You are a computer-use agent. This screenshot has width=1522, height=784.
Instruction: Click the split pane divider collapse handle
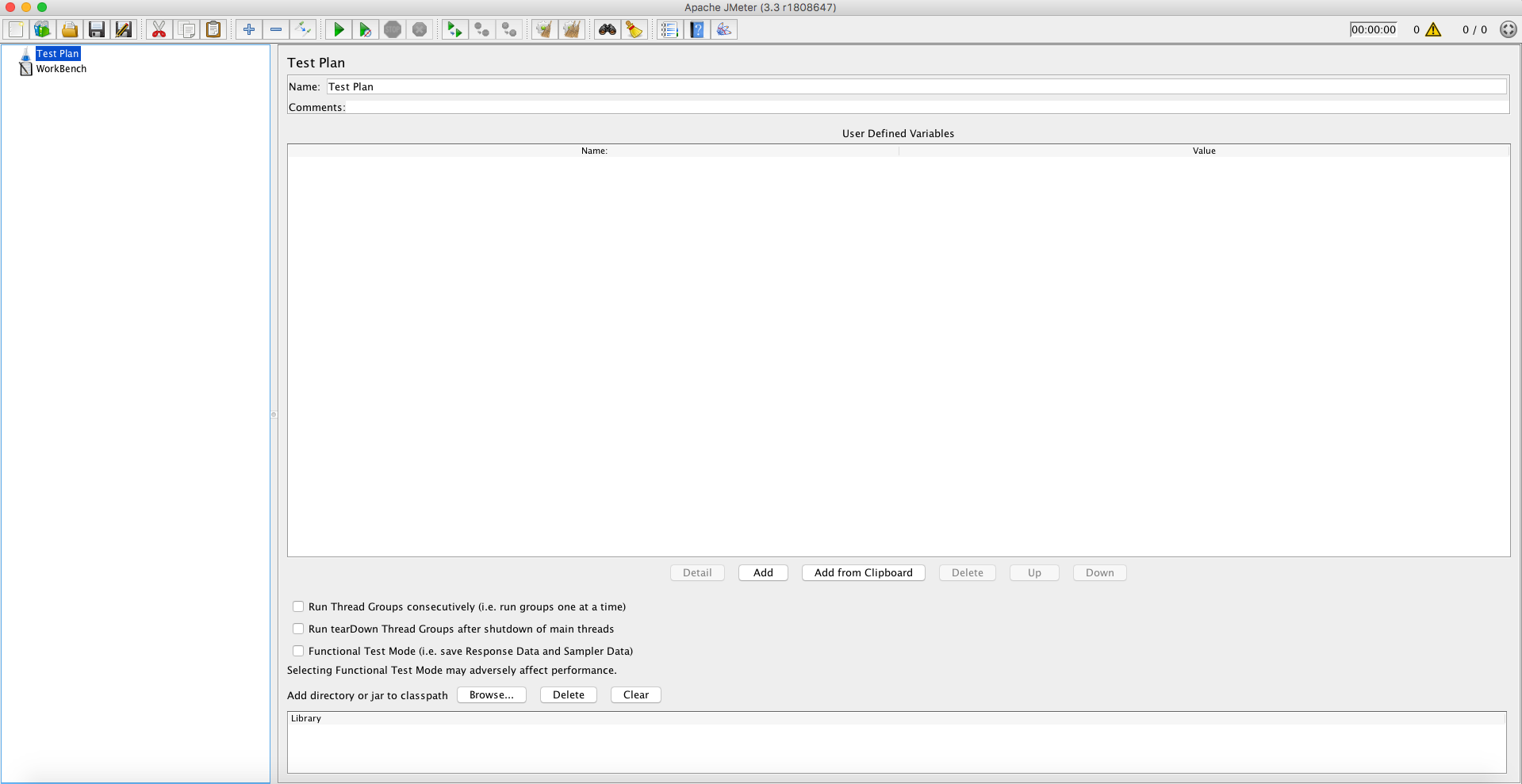(274, 414)
